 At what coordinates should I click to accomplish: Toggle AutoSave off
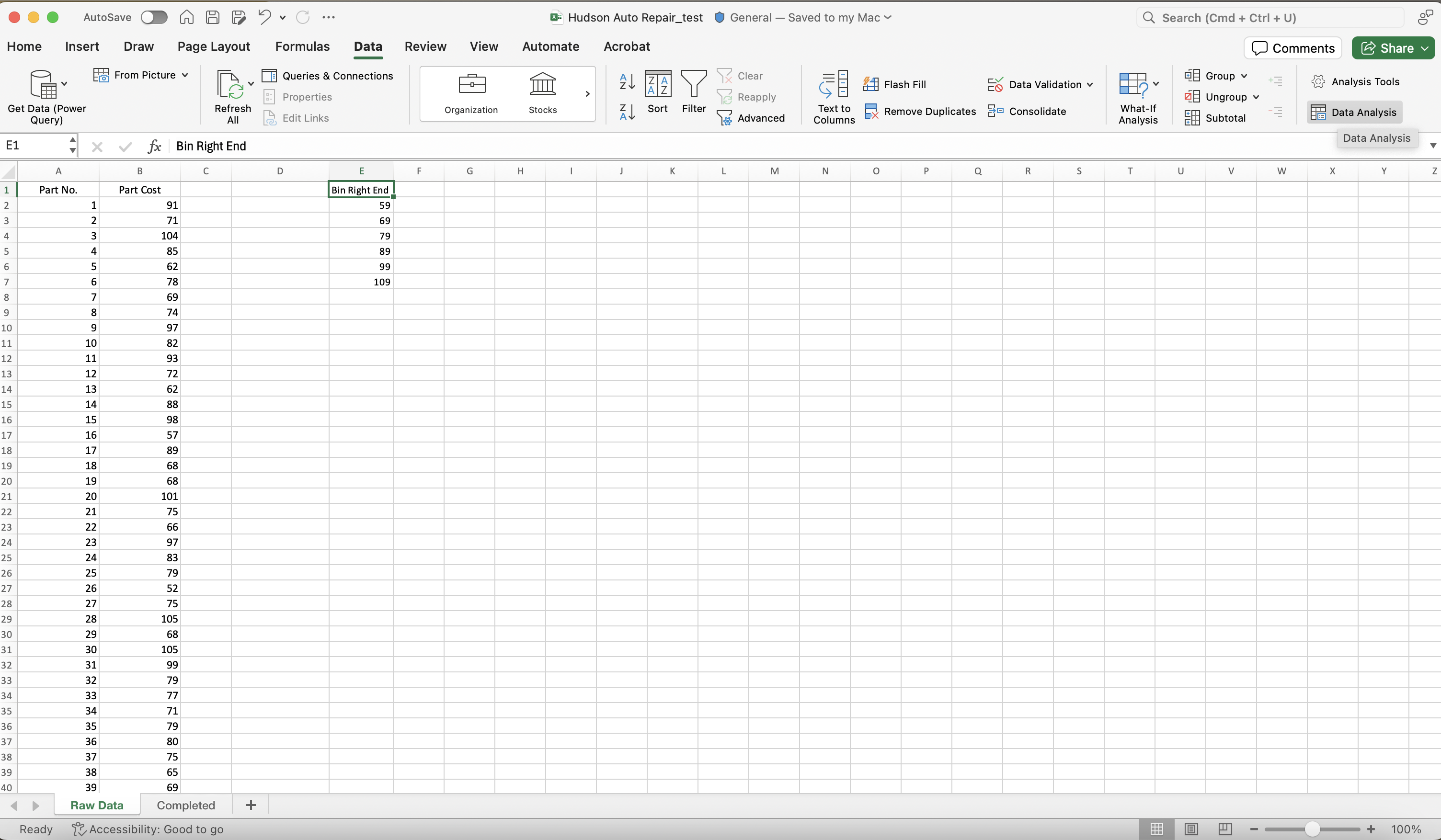pos(153,17)
